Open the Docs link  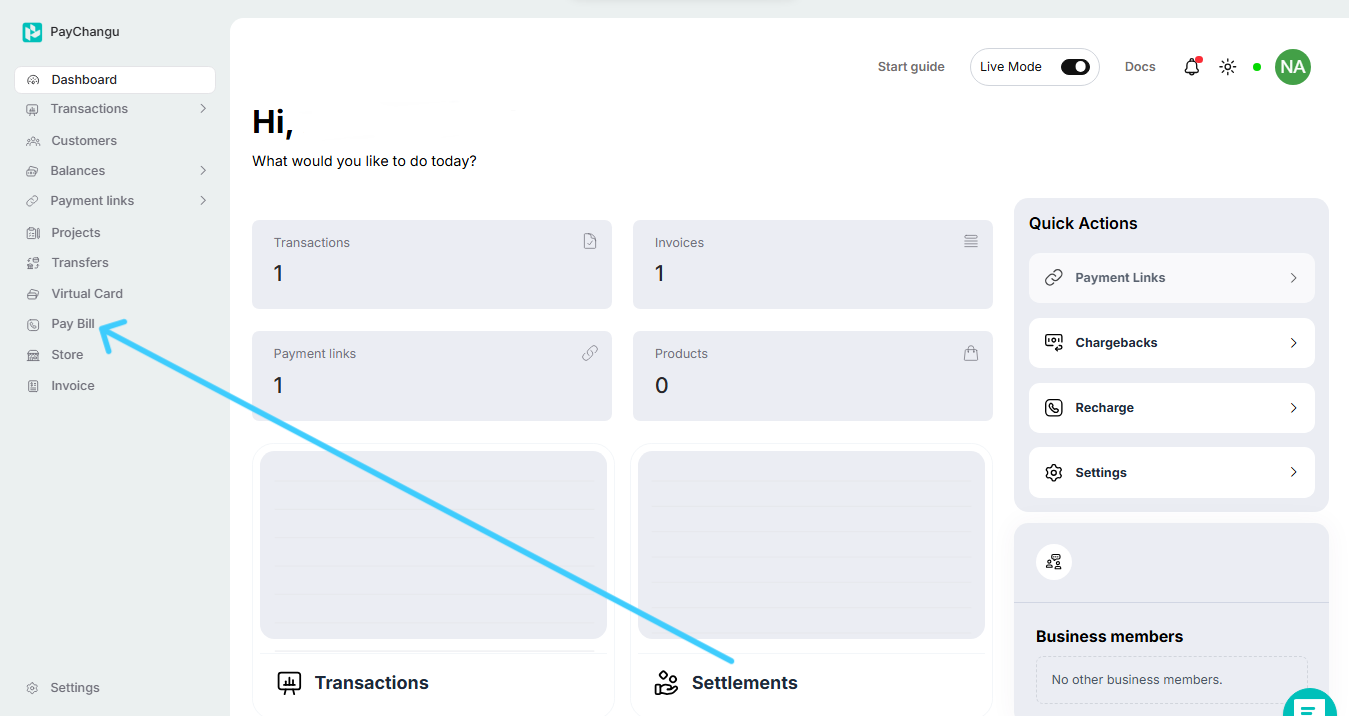[1140, 67]
